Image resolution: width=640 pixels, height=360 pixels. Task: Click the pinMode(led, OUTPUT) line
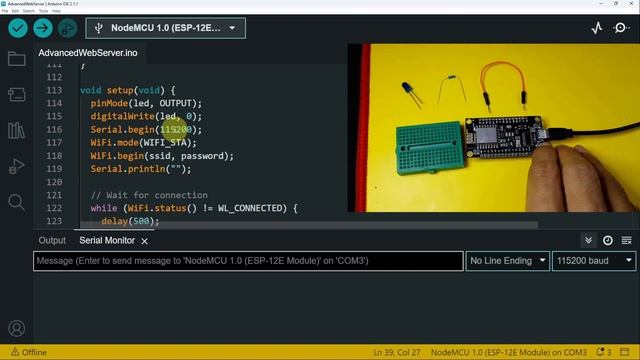146,104
